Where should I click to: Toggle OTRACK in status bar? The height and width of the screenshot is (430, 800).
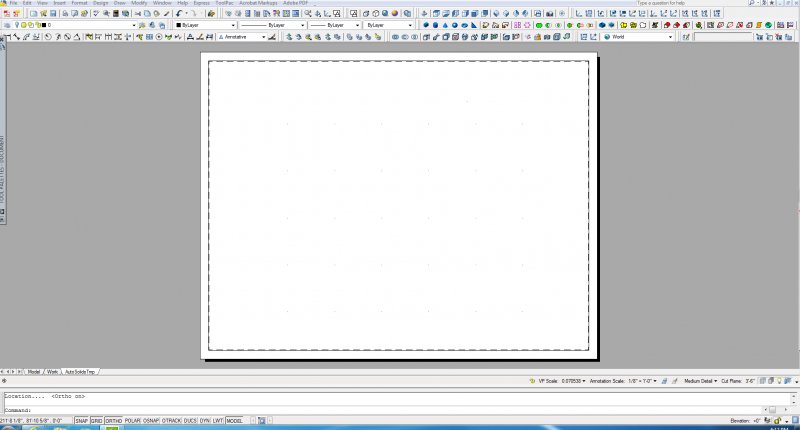pyautogui.click(x=171, y=421)
